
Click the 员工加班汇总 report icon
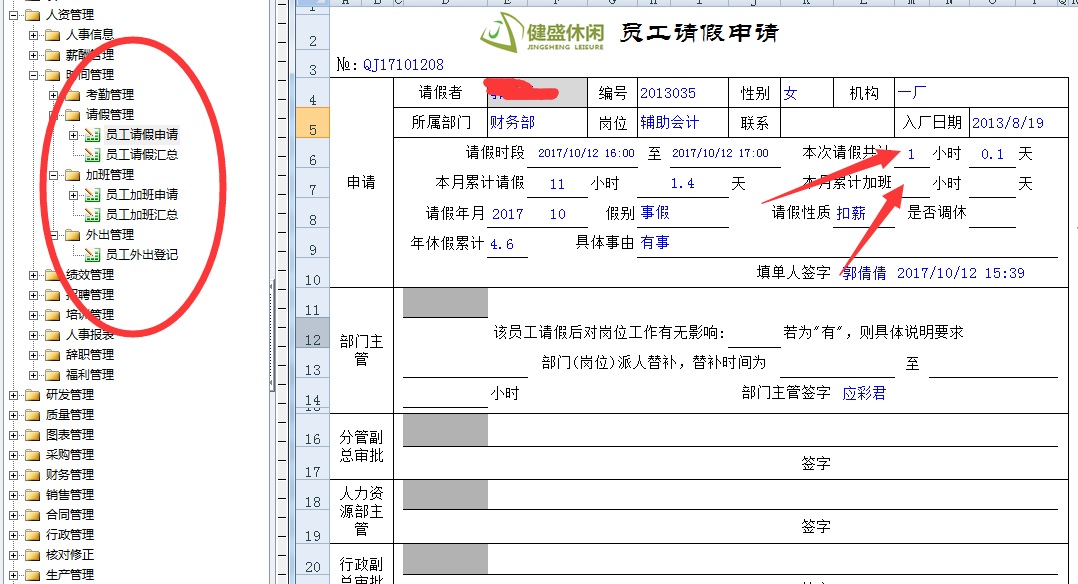[x=92, y=215]
